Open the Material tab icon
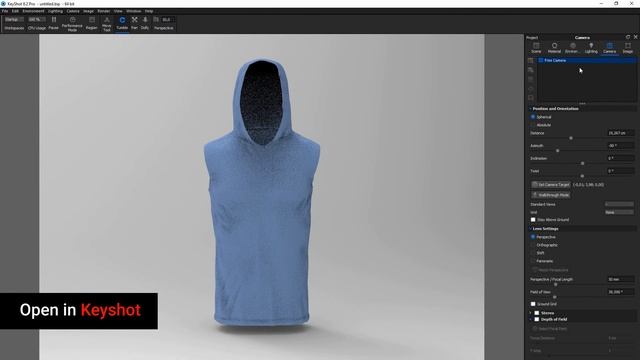The height and width of the screenshot is (360, 640). [554, 46]
